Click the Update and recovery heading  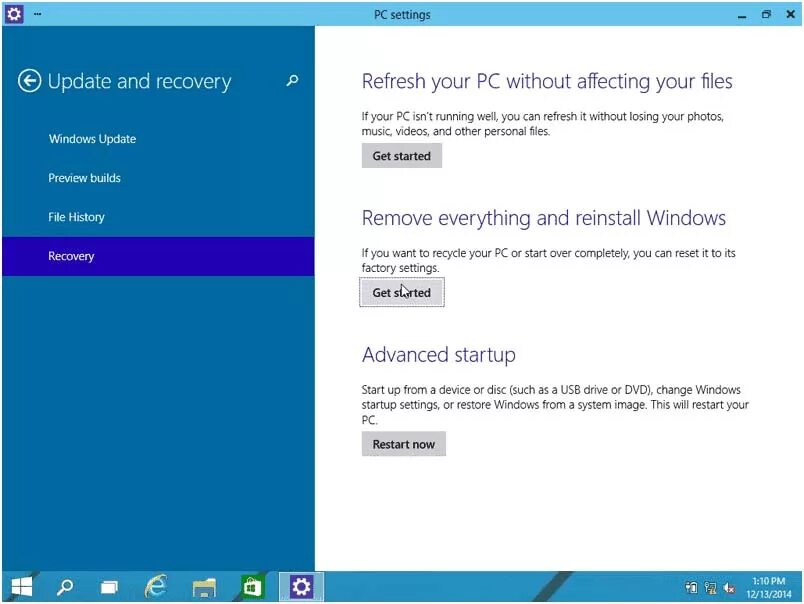coord(139,81)
